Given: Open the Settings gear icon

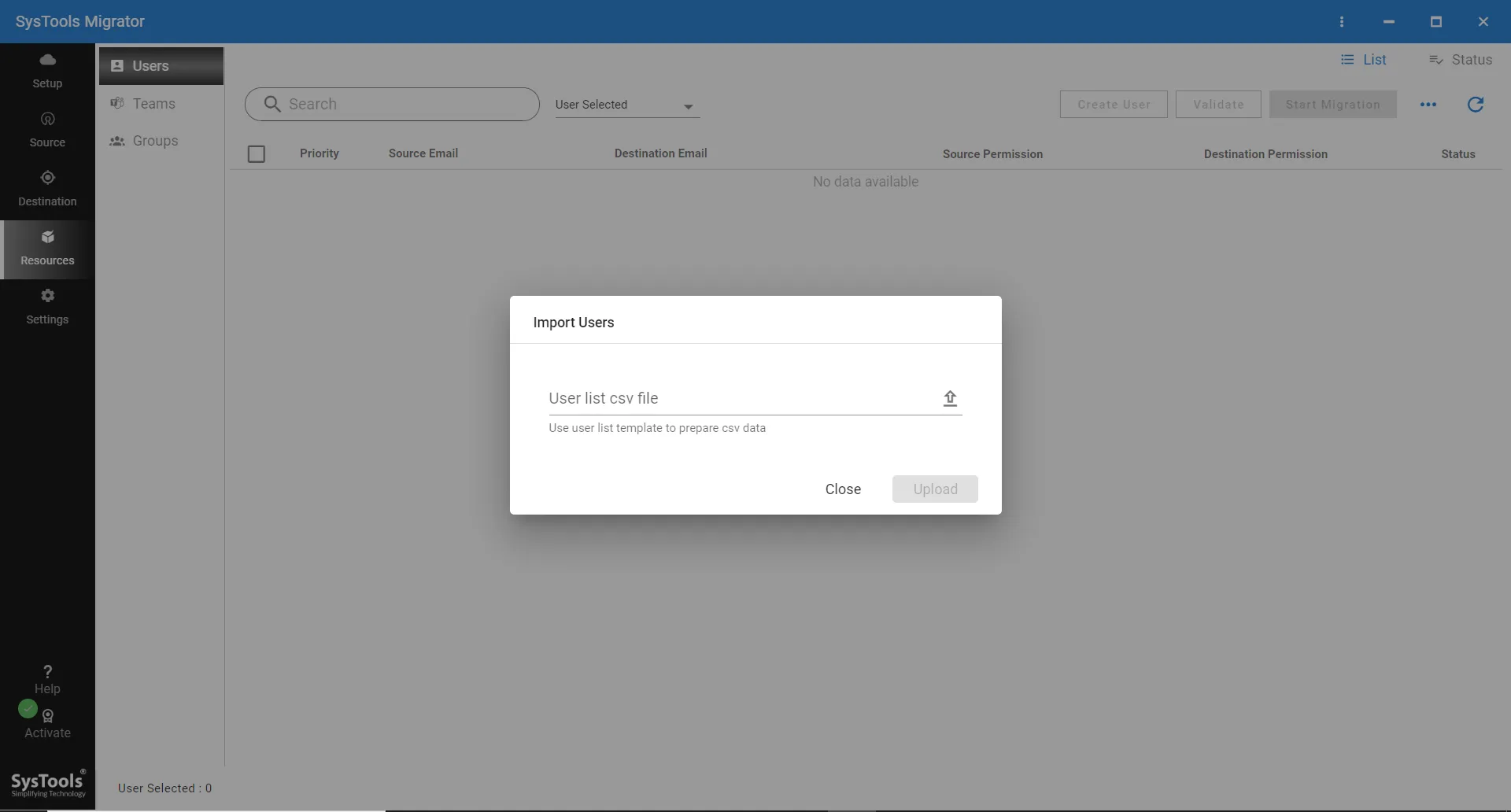Looking at the screenshot, I should (47, 296).
